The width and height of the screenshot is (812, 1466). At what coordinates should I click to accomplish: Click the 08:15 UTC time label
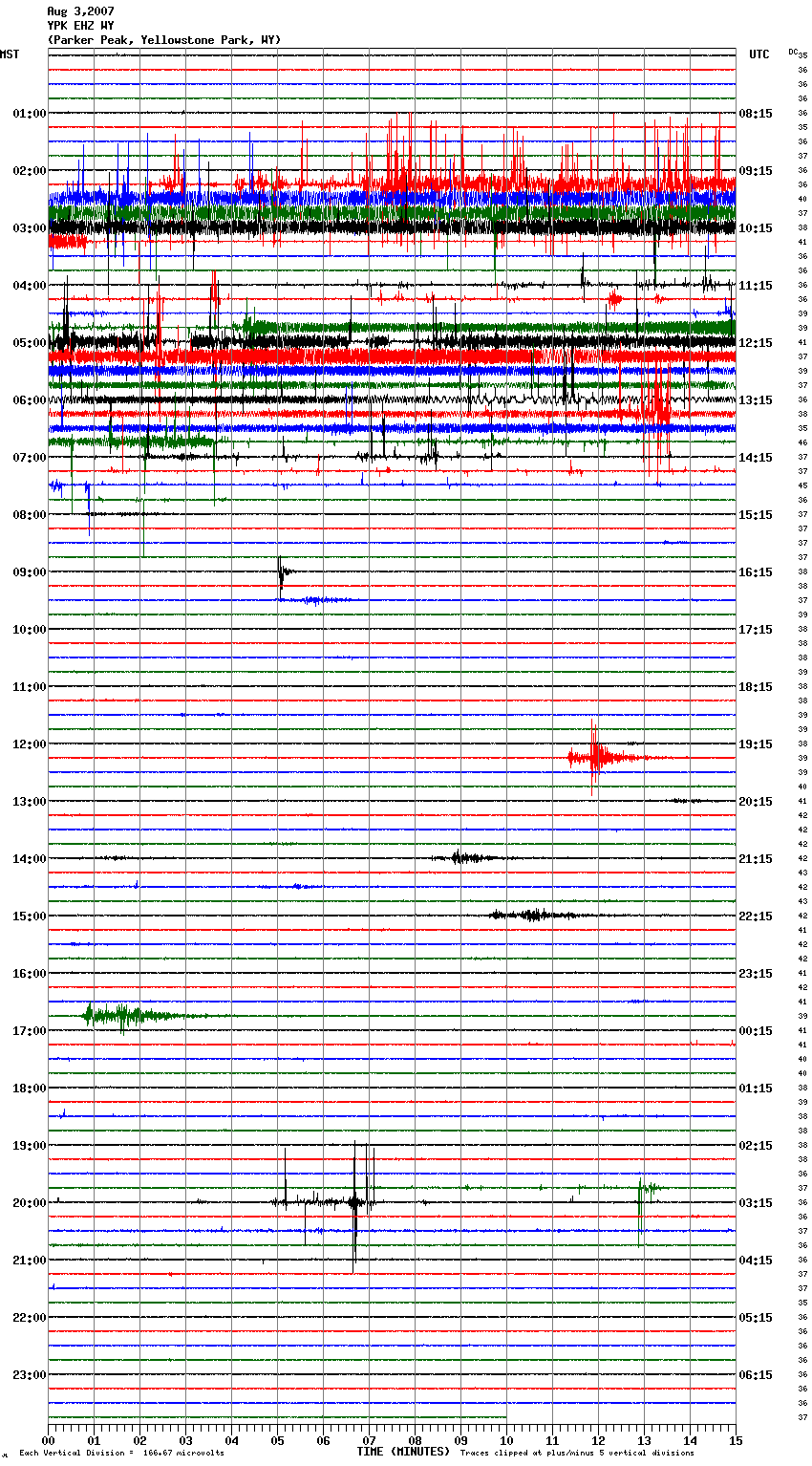tap(756, 113)
